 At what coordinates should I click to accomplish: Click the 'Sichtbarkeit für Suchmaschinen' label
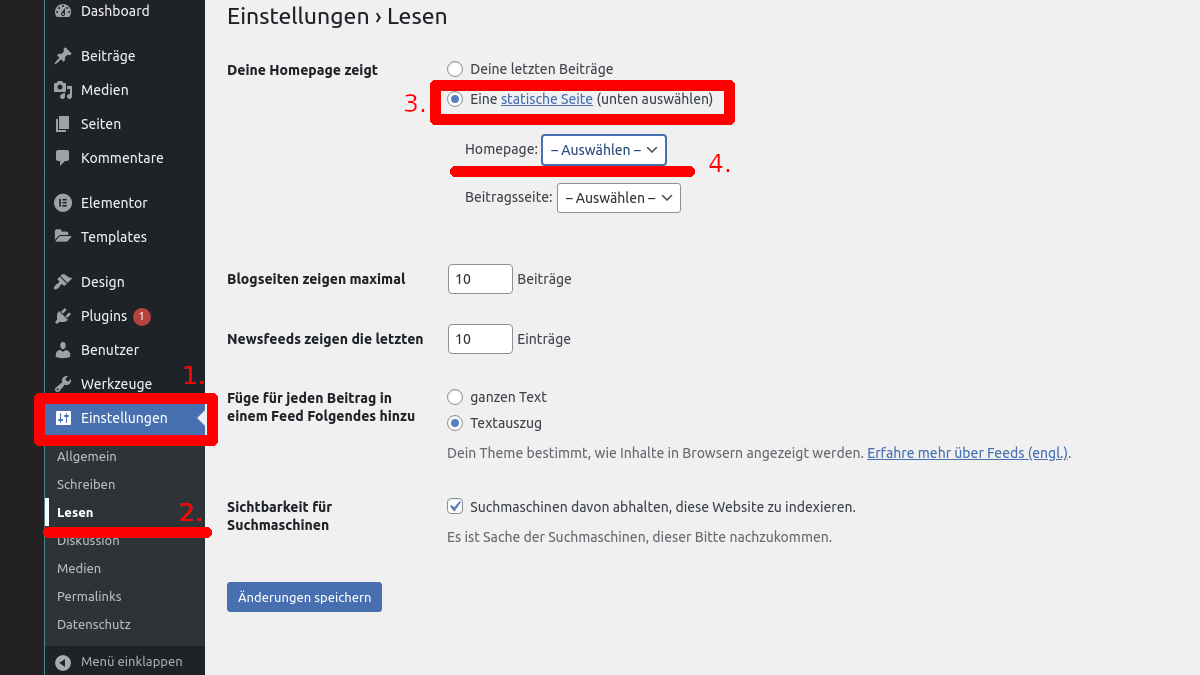[279, 516]
